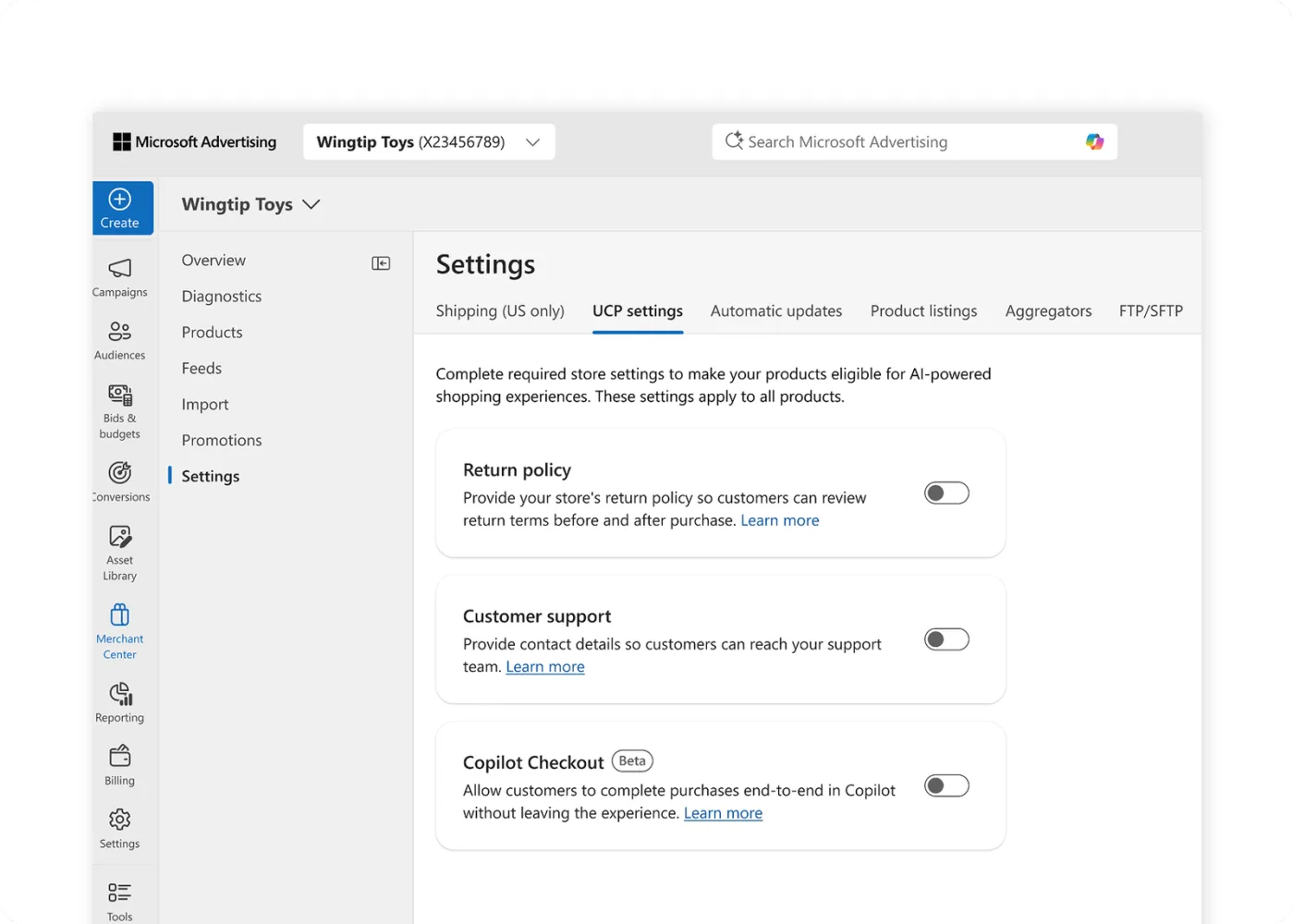Click the Search Microsoft Advertising field
The image size is (1293, 924).
click(x=914, y=141)
